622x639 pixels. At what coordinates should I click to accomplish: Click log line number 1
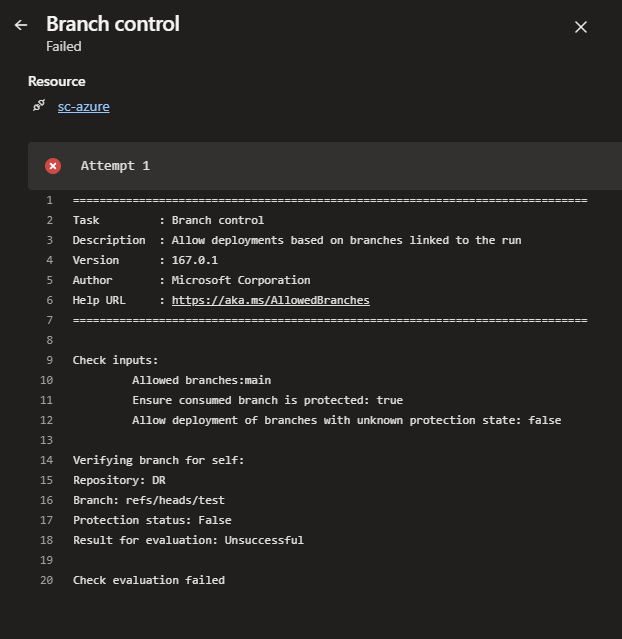[x=49, y=200]
